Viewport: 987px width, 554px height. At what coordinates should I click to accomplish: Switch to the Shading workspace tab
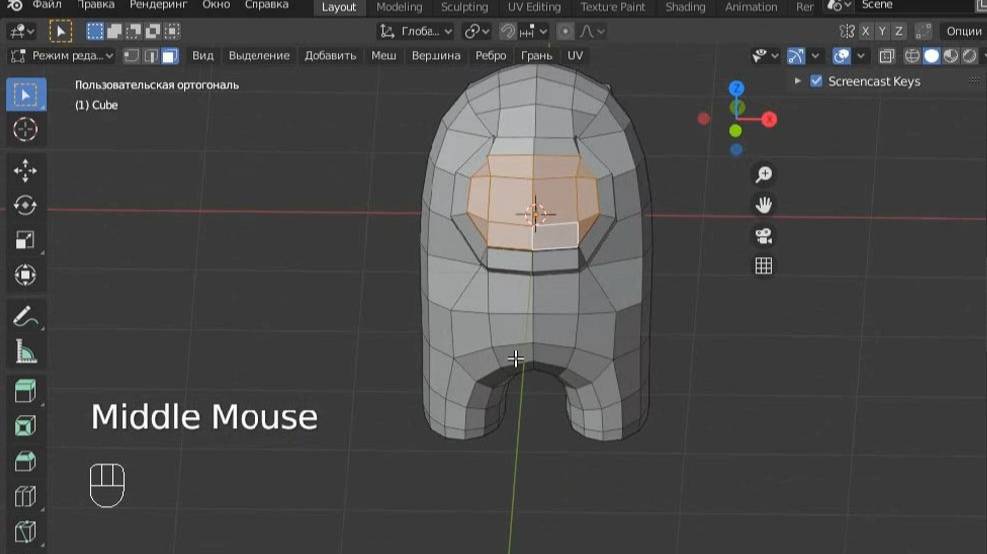(685, 7)
